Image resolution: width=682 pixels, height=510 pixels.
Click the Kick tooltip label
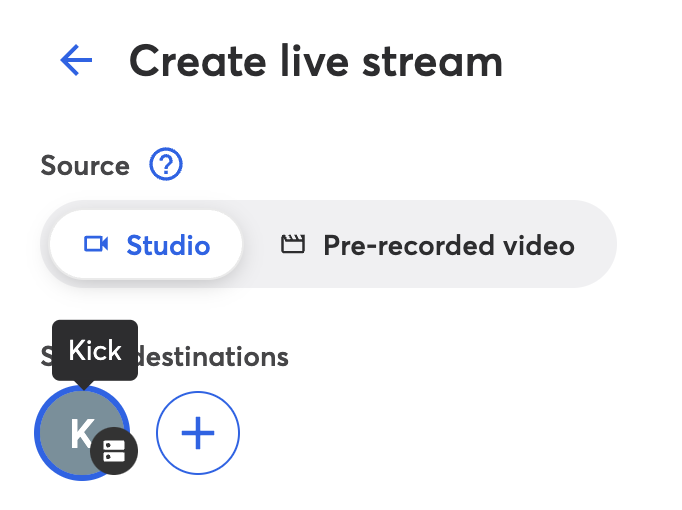(95, 351)
